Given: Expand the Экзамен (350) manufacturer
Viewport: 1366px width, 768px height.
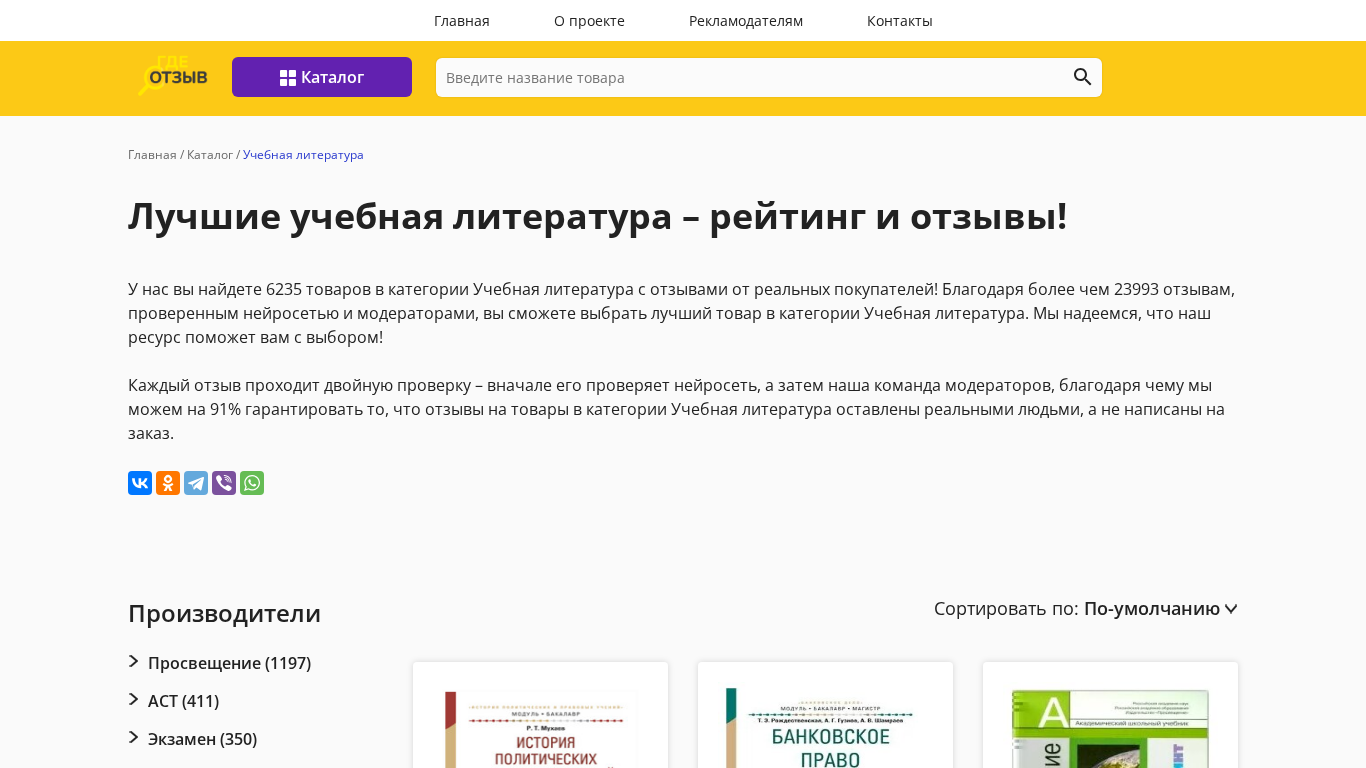Looking at the screenshot, I should (x=193, y=739).
